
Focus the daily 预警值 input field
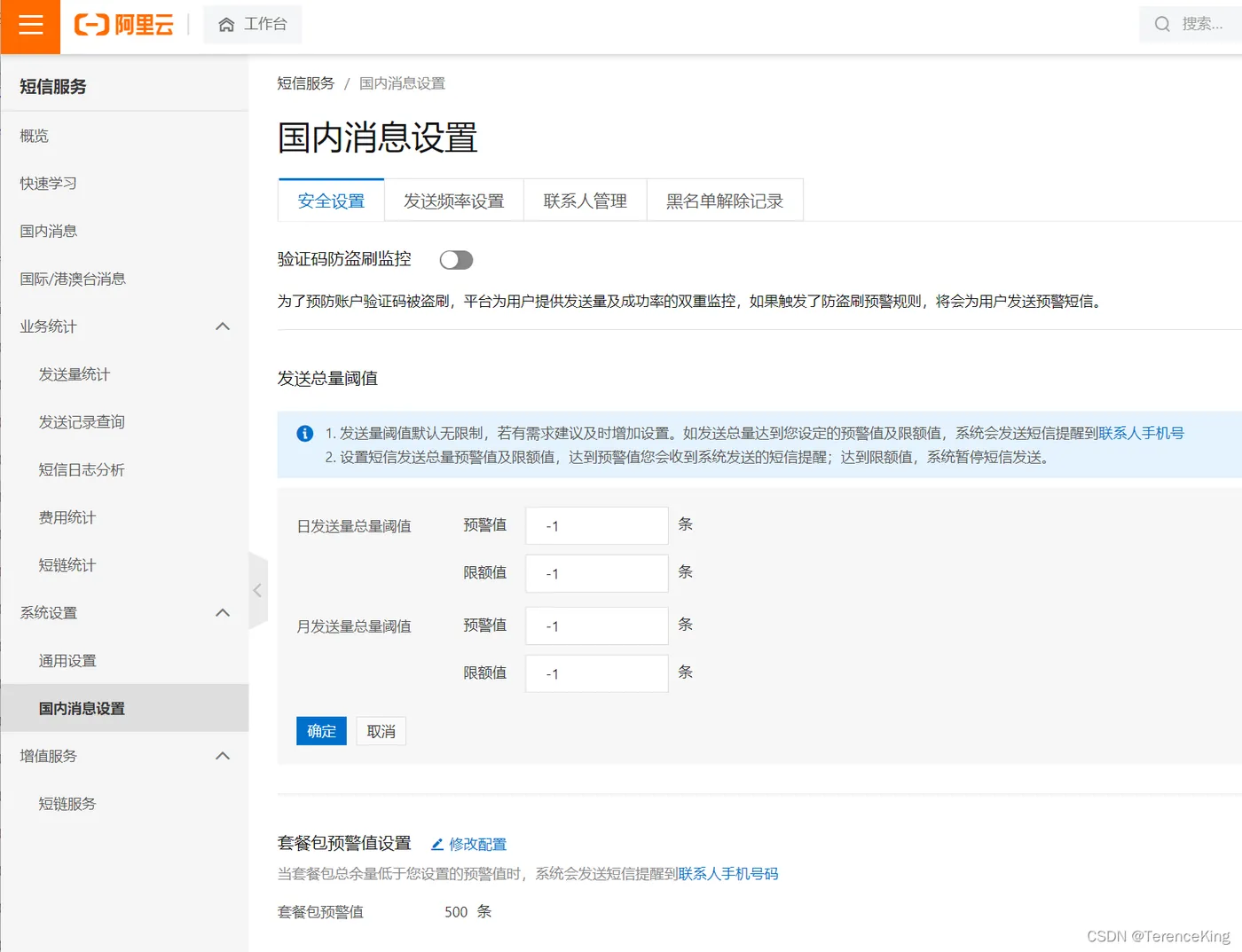click(597, 525)
